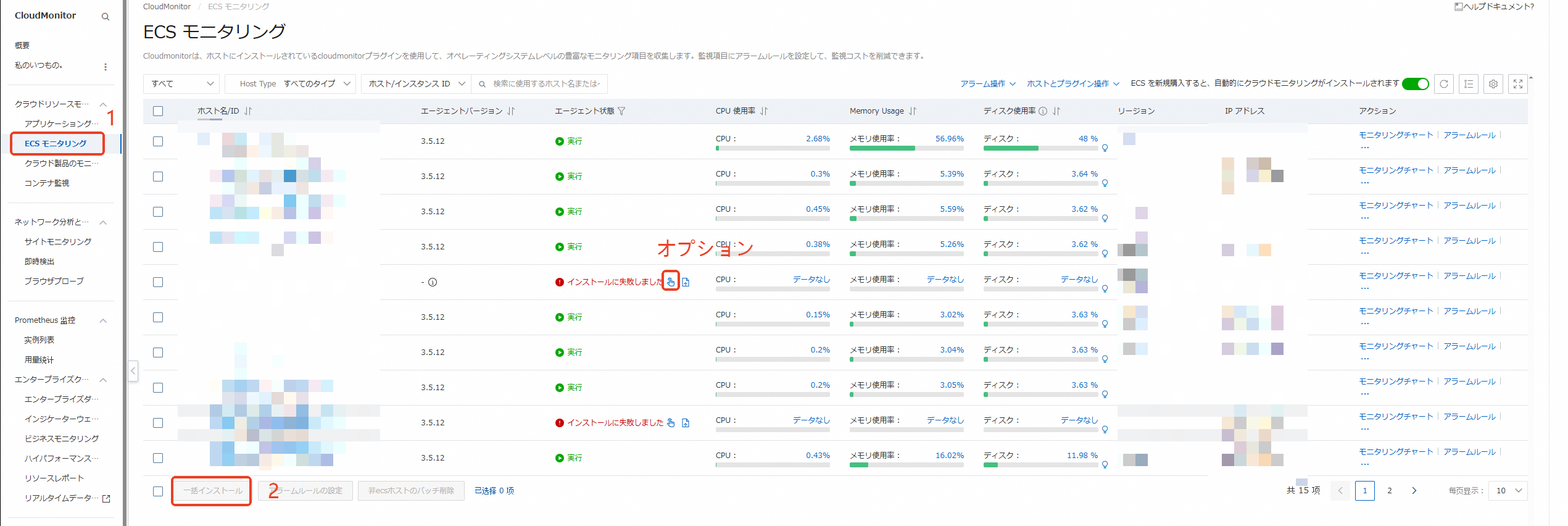Focus the host name search input field

coord(546,84)
